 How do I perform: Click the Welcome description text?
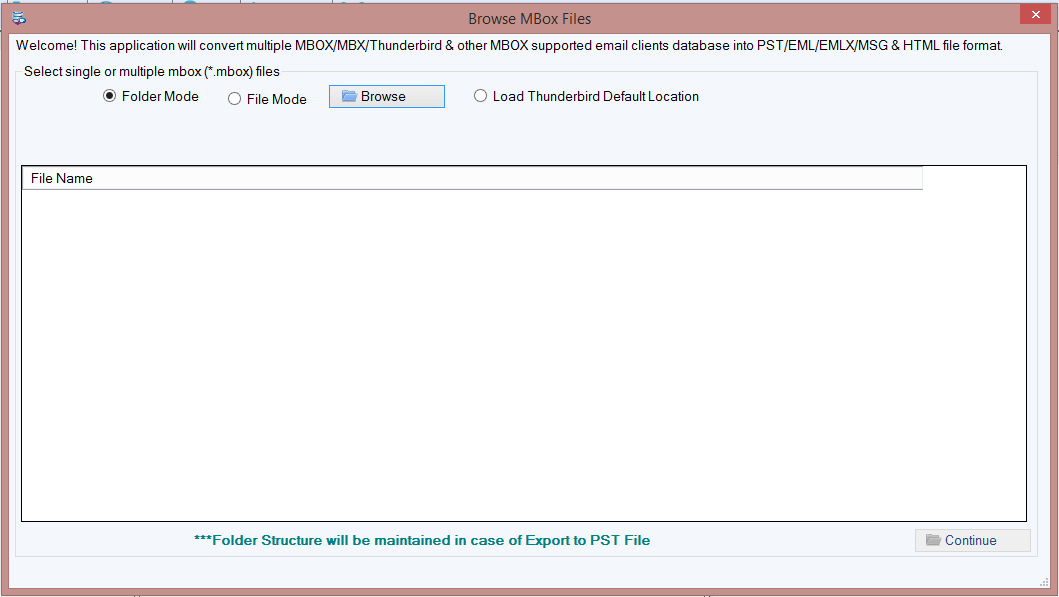coord(509,46)
